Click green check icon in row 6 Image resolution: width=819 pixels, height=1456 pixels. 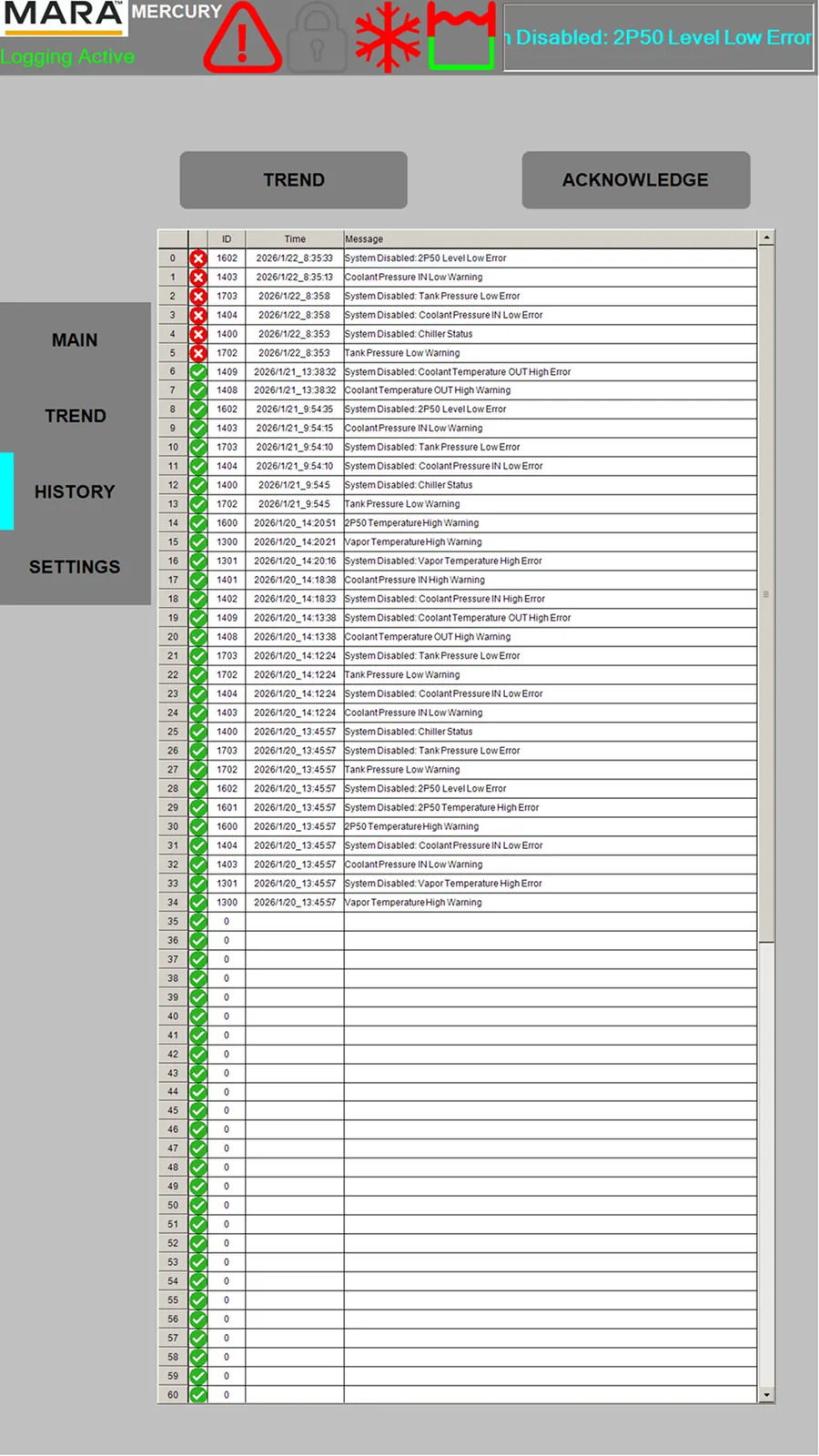tap(198, 372)
